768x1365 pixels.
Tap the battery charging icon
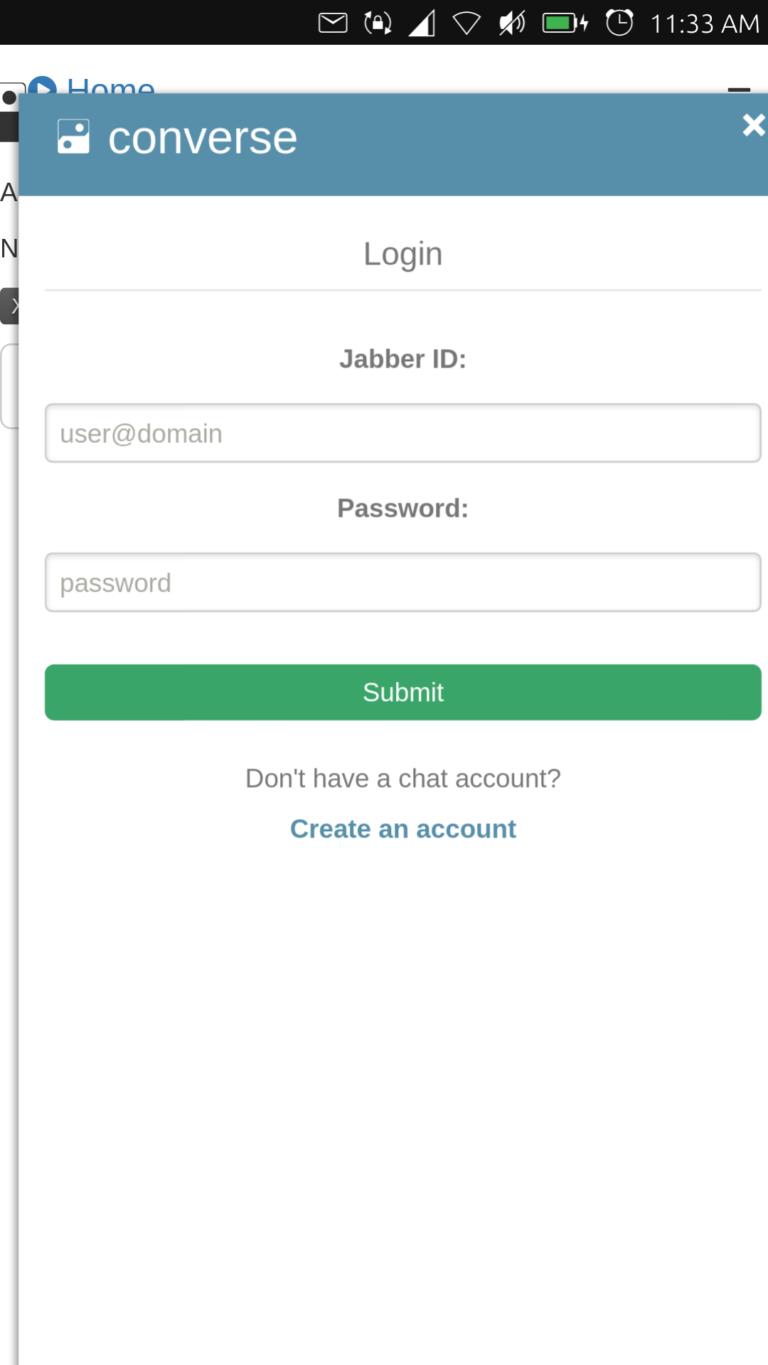[565, 22]
